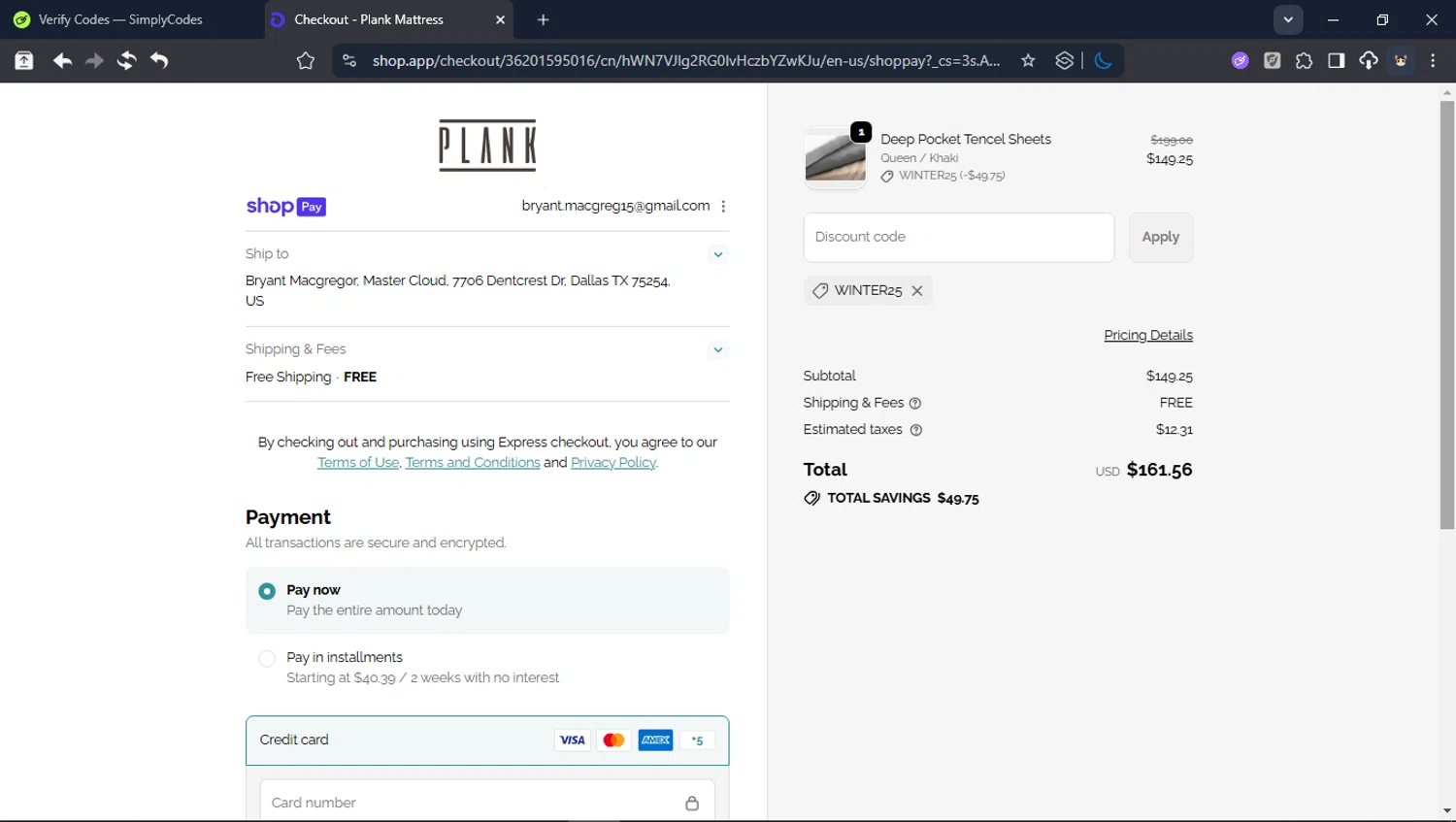Click the cloud upload icon in the toolbar

pos(1368,60)
